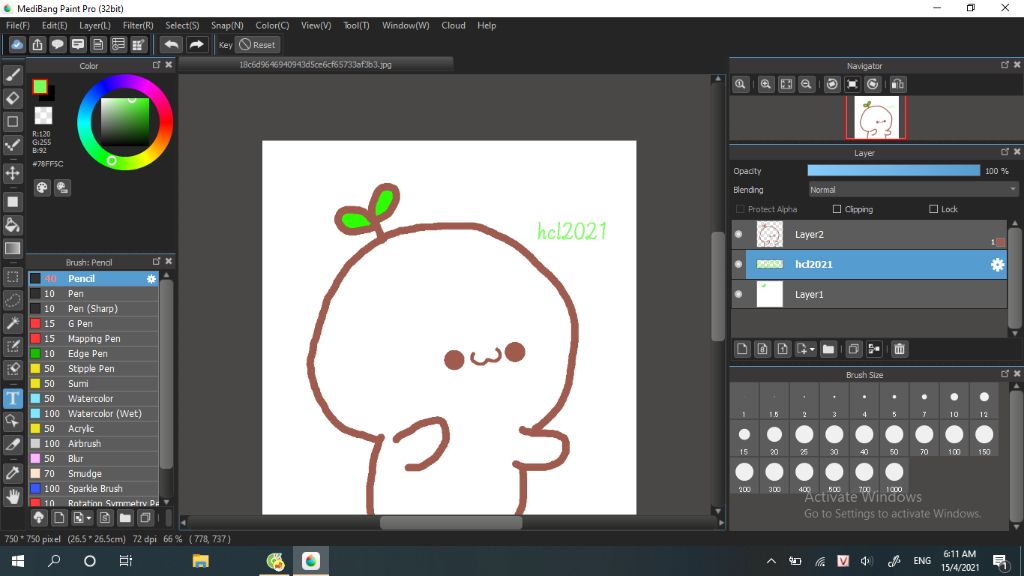Tick the Protect Alpha checkbox
Image resolution: width=1024 pixels, height=576 pixels.
coord(740,209)
